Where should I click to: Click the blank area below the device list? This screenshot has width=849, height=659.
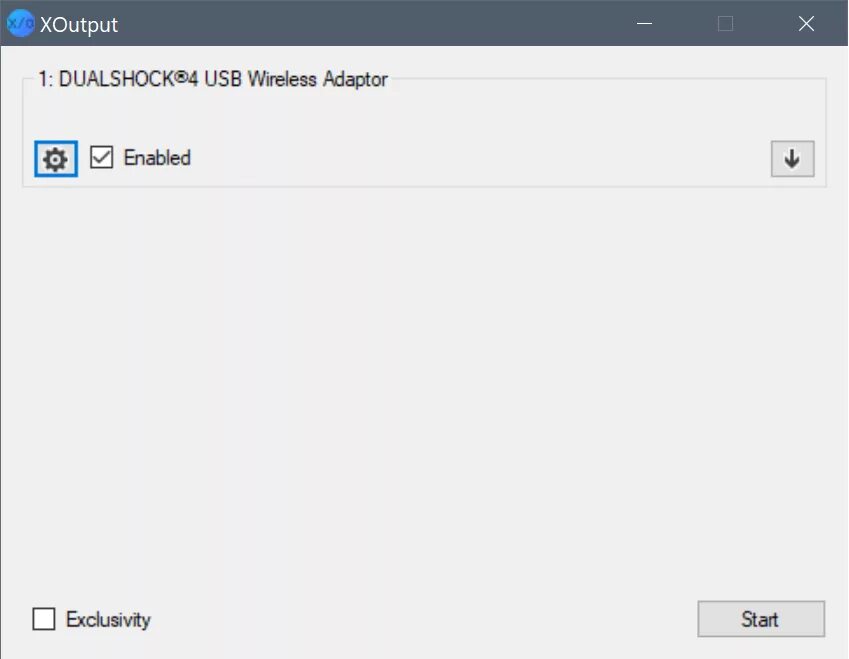coord(424,390)
